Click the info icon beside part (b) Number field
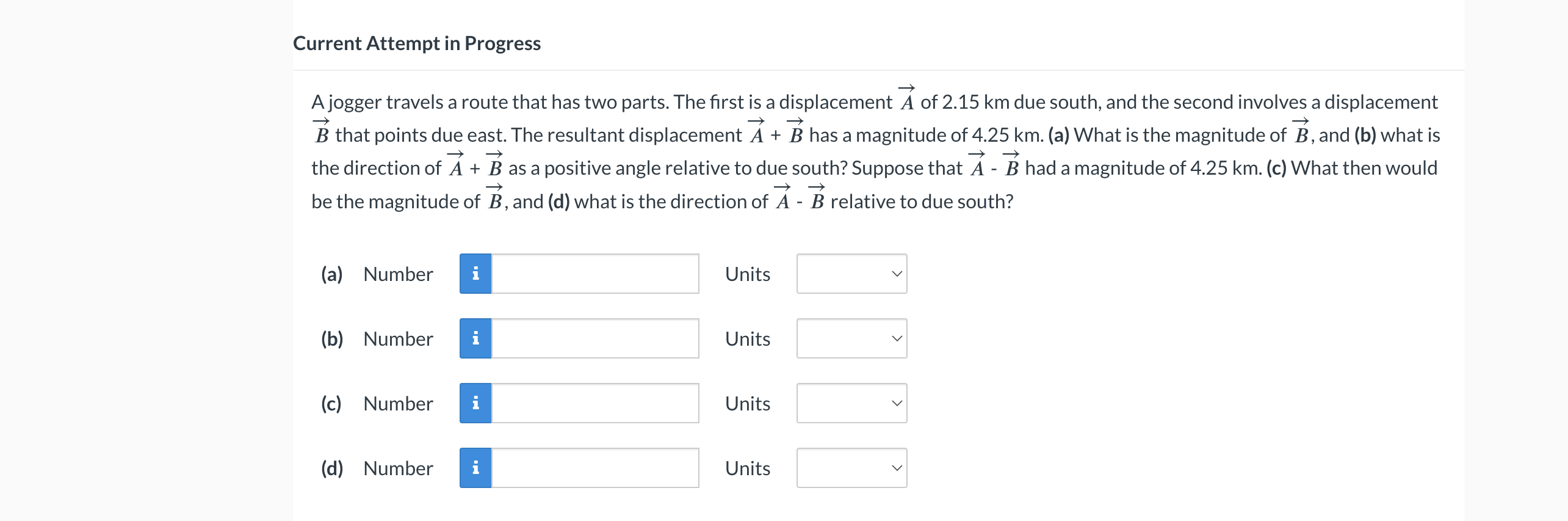 point(475,338)
